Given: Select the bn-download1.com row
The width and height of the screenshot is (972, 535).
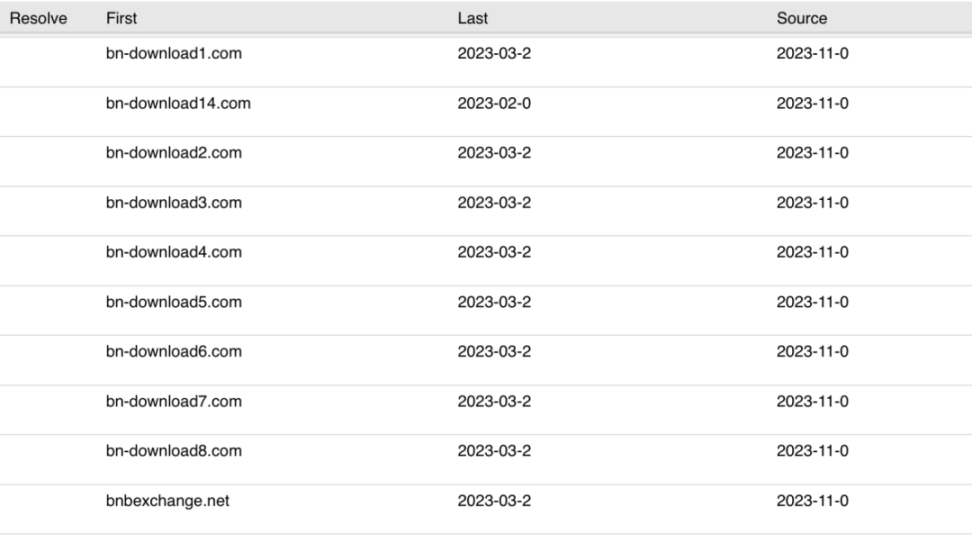Looking at the screenshot, I should 173,53.
